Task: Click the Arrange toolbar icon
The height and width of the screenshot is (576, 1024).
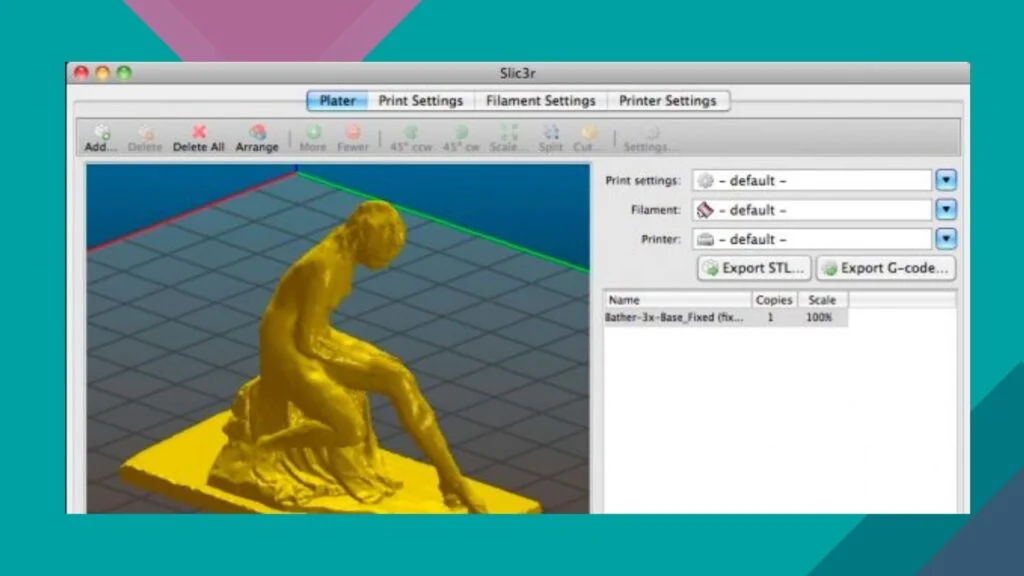Action: (257, 133)
